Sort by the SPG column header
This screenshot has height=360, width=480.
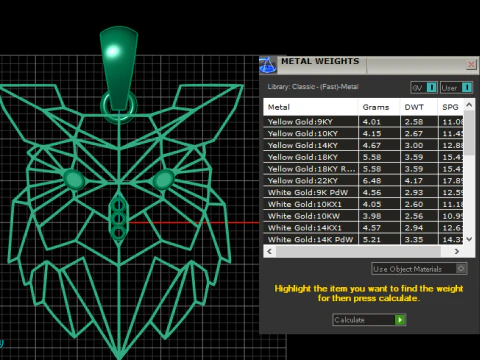tap(450, 107)
